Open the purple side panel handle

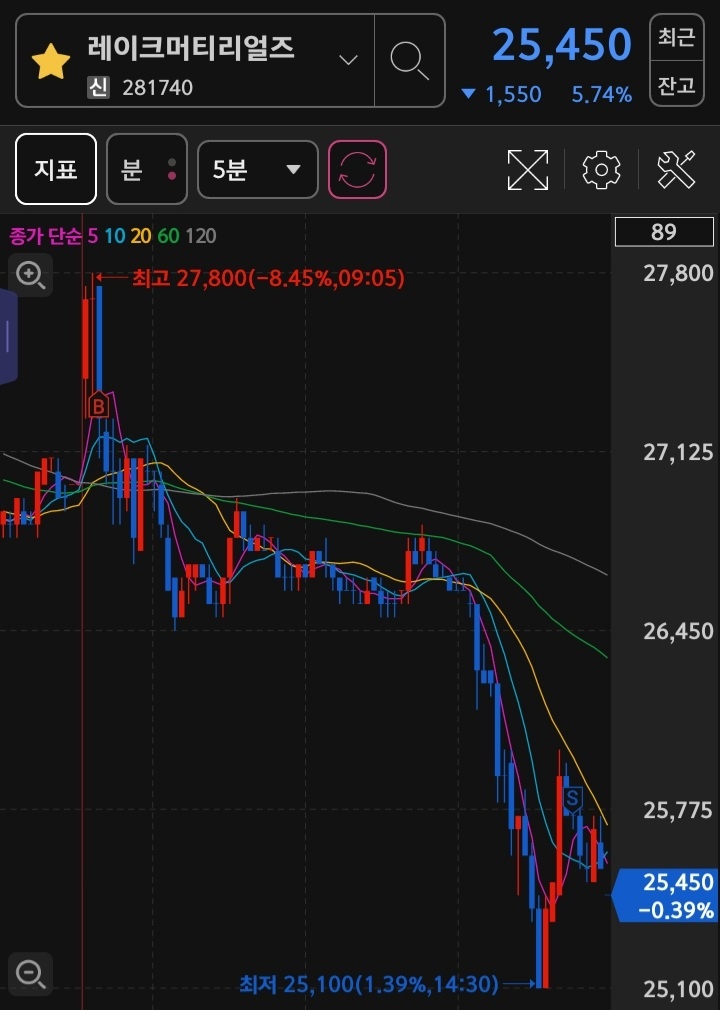pyautogui.click(x=8, y=336)
